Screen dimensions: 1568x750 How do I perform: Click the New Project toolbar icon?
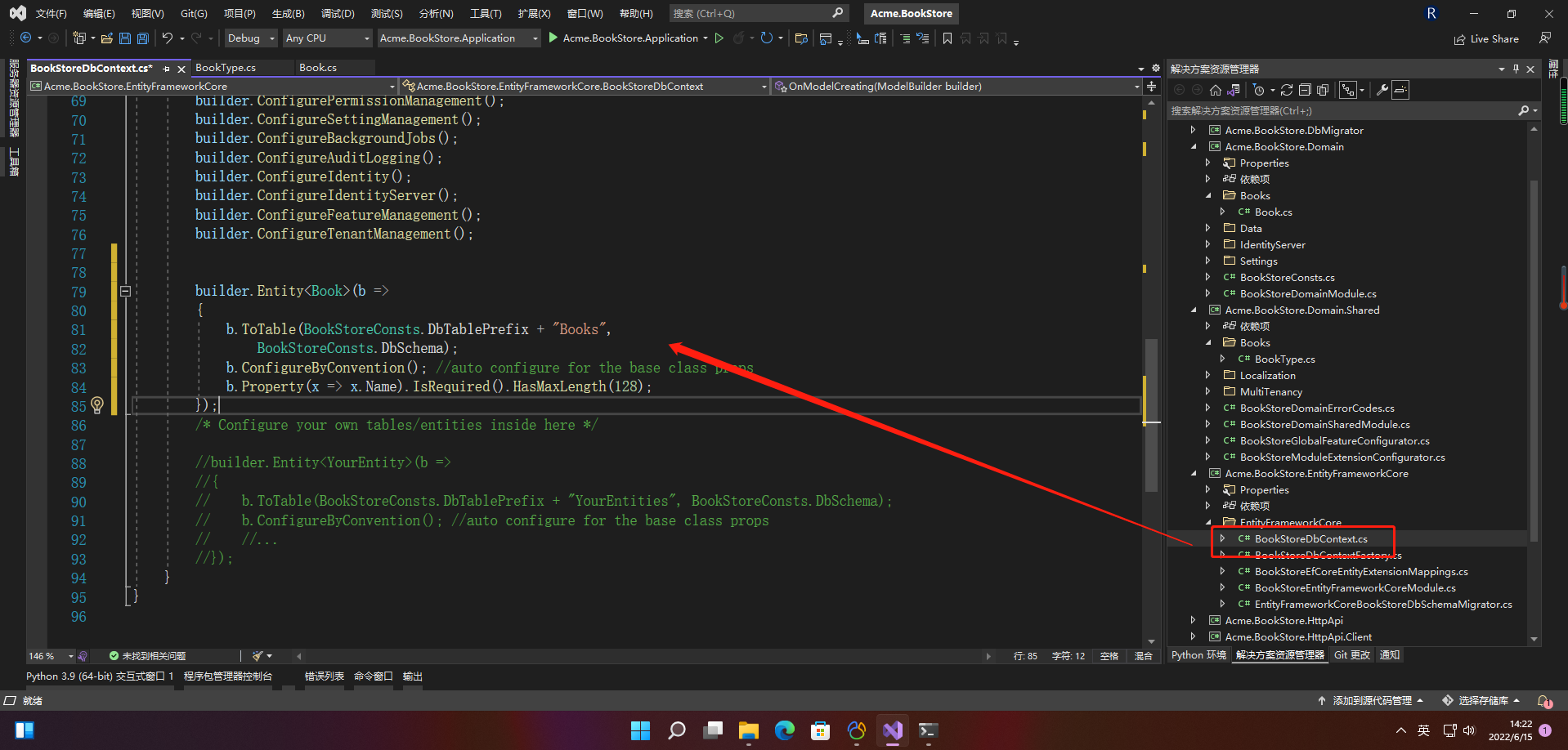coord(78,38)
